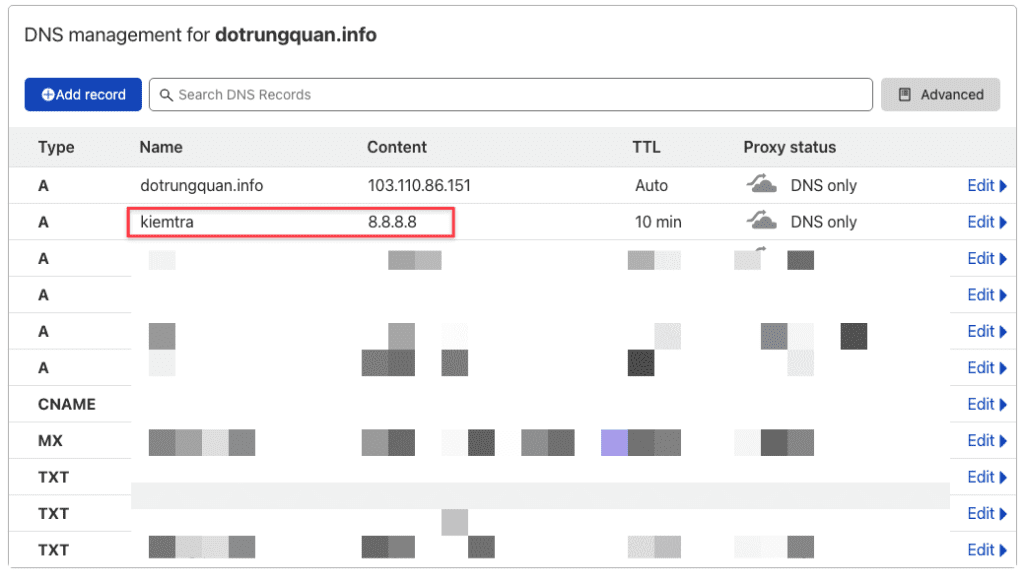
Task: Click gray cloud icon for dotrungquan.info record
Action: point(762,185)
